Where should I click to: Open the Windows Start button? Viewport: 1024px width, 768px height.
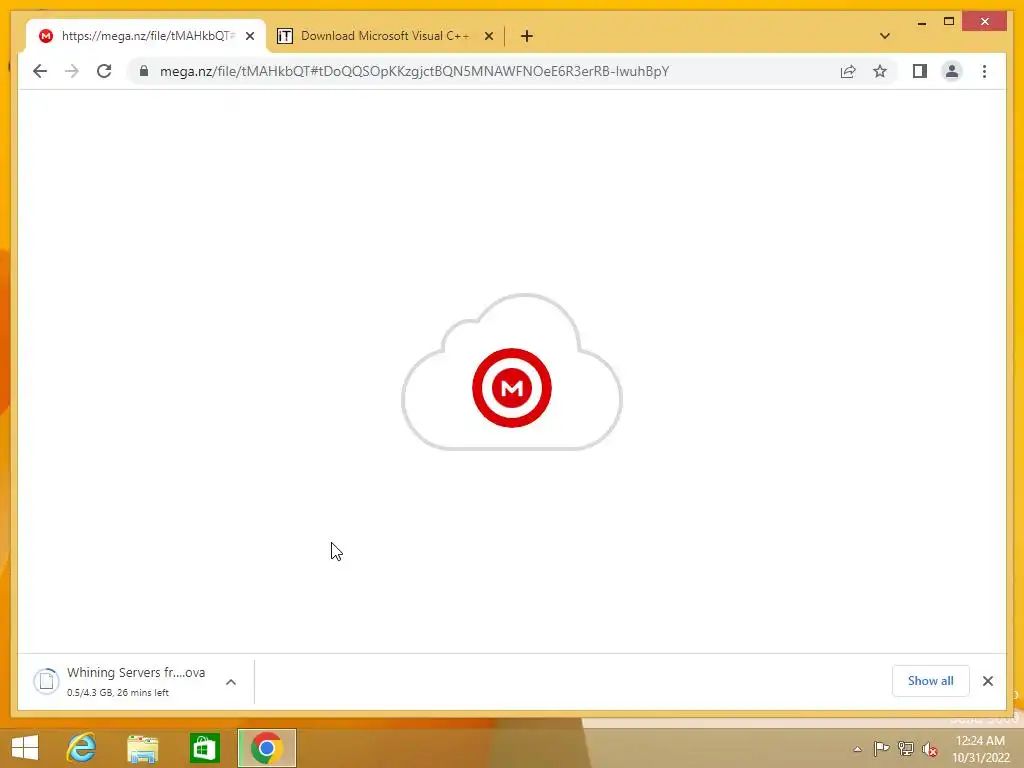pos(25,748)
